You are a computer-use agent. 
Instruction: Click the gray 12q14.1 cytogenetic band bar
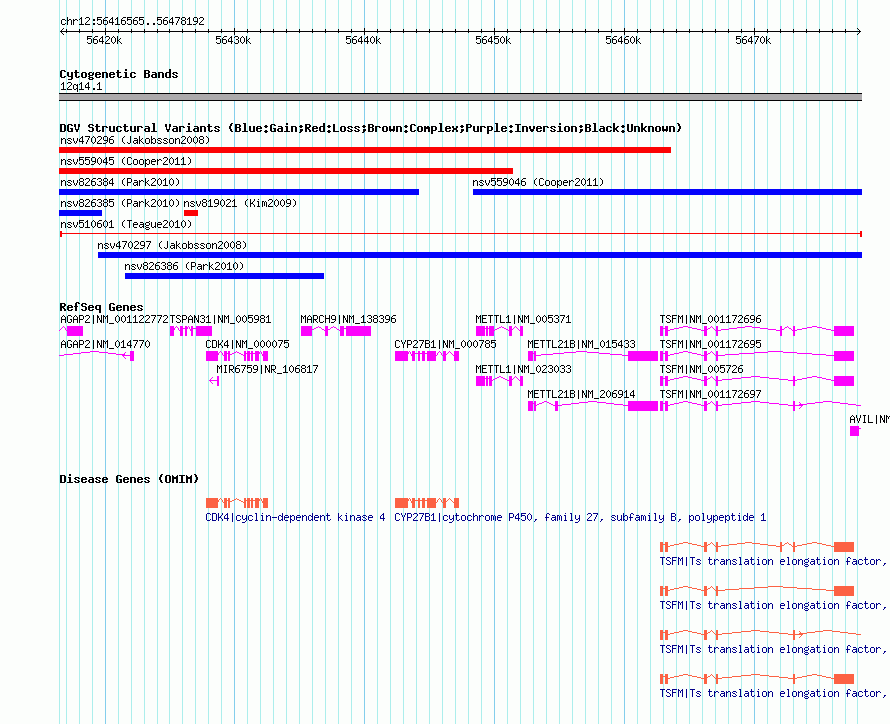[460, 97]
